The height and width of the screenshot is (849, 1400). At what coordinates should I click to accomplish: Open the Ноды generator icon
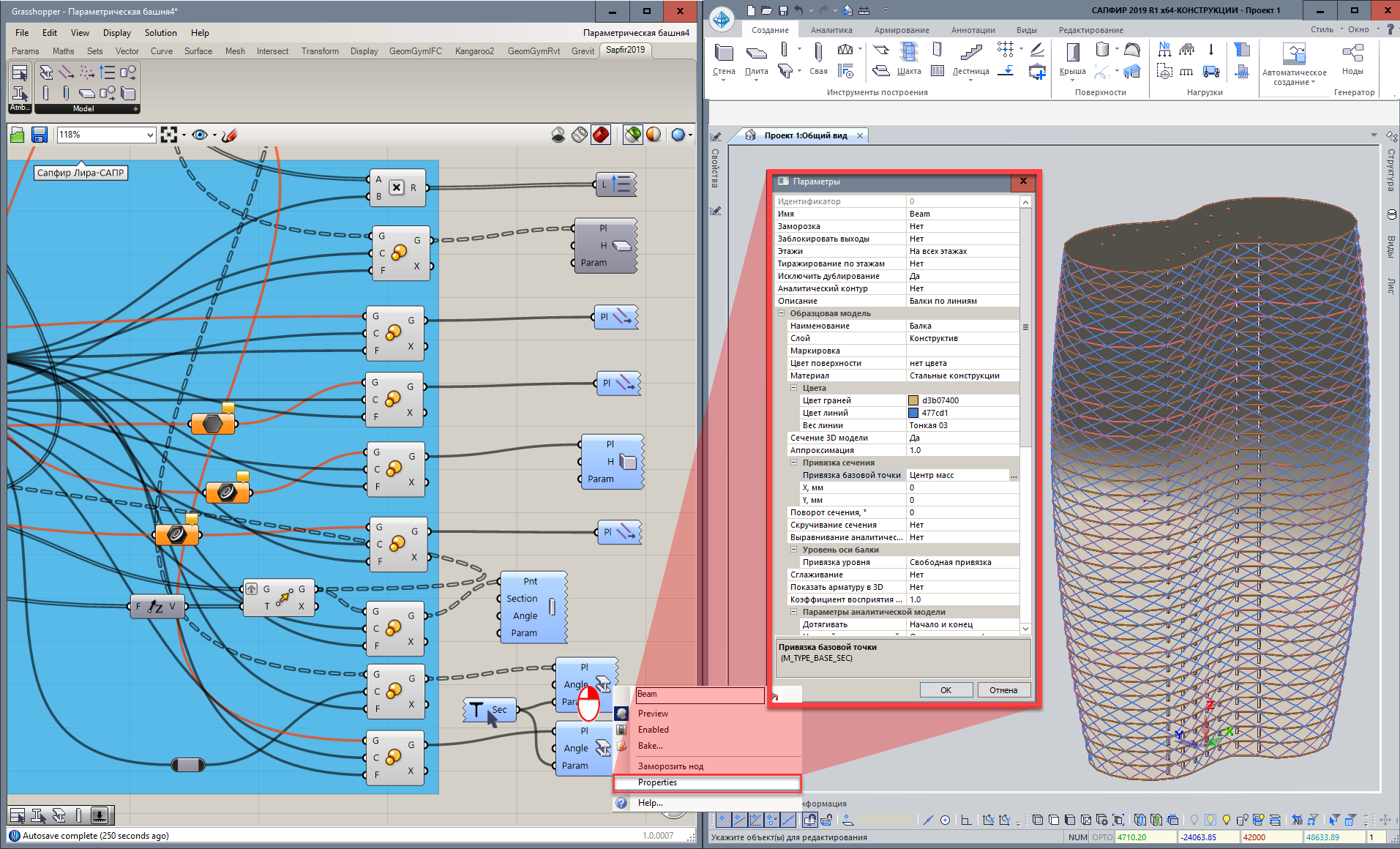(1352, 59)
